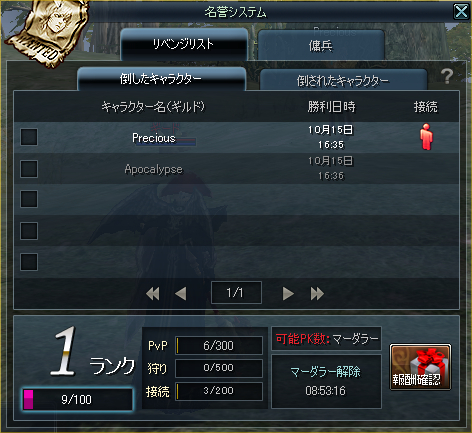The height and width of the screenshot is (433, 472).
Task: Select the 倒したキャラクター tab
Action: click(161, 79)
